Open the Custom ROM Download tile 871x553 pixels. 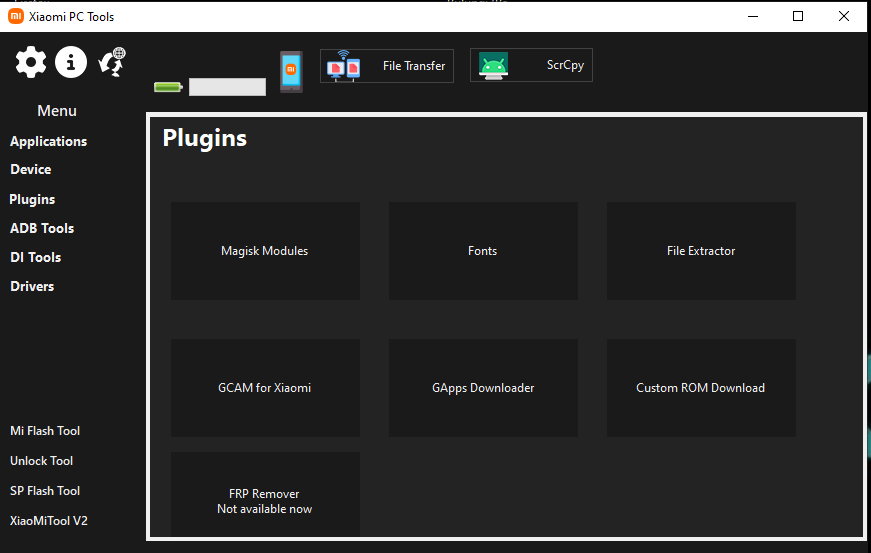(701, 388)
